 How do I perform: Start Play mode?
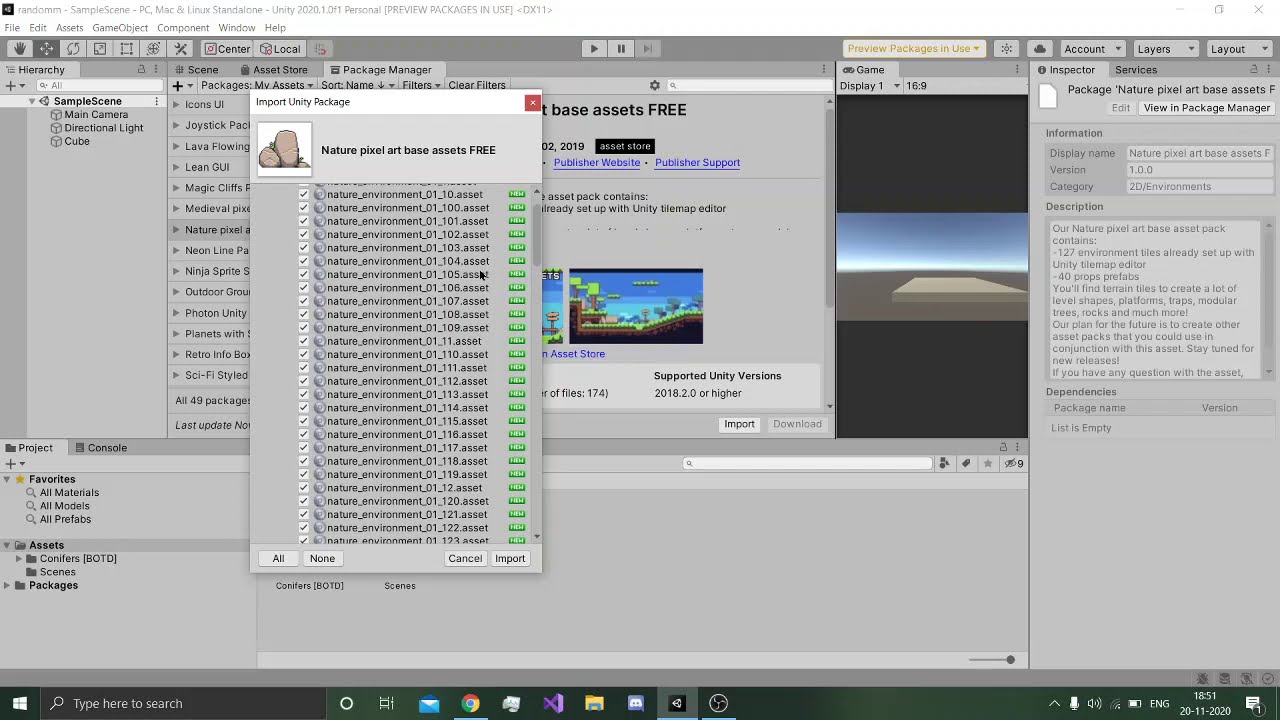click(594, 48)
